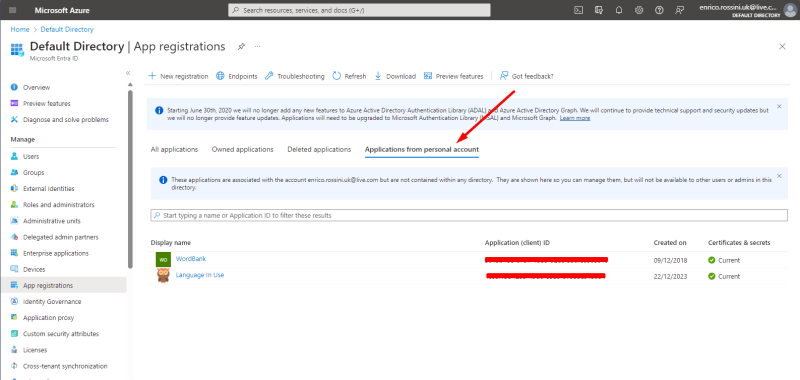Go to Home breadcrumb
Viewport: 800px width, 380px height.
pos(20,30)
